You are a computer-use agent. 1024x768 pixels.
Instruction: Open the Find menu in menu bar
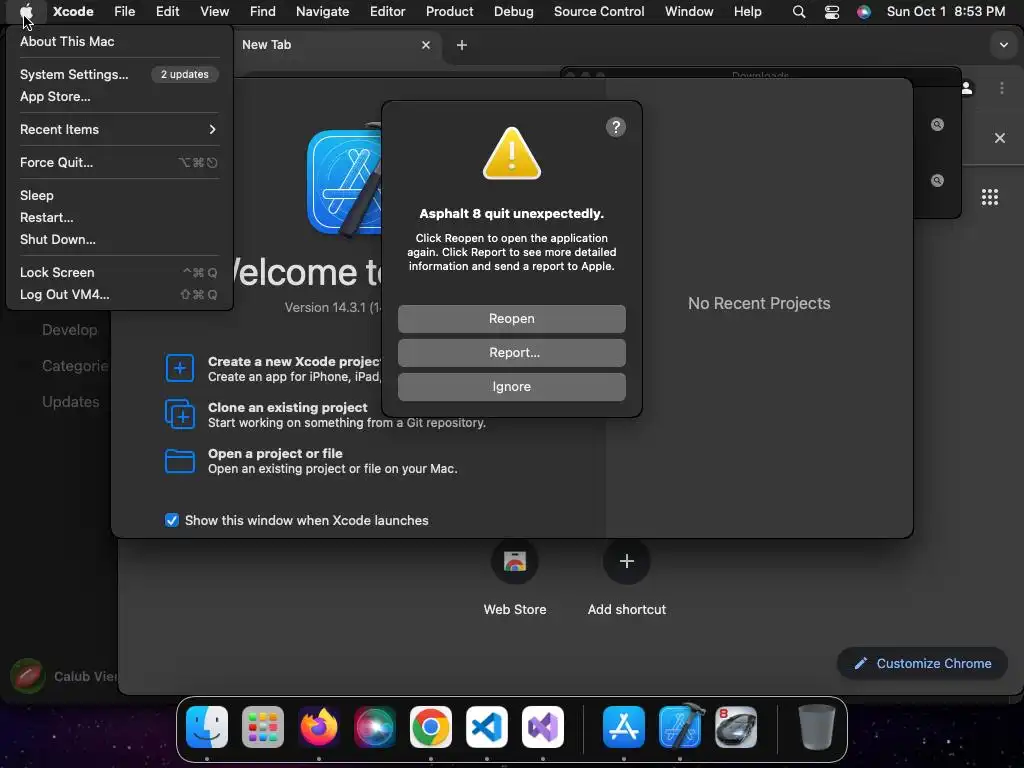263,12
